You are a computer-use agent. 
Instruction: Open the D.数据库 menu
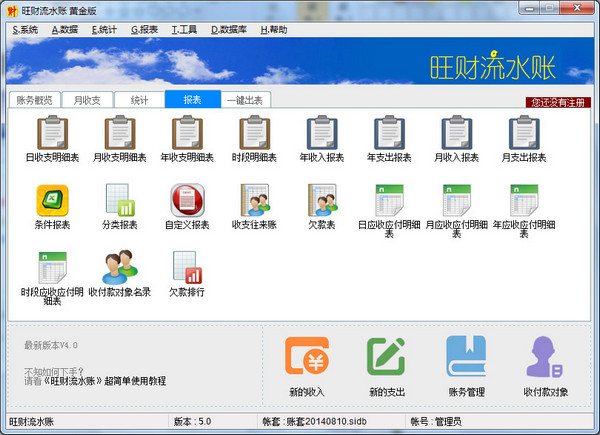pos(229,29)
